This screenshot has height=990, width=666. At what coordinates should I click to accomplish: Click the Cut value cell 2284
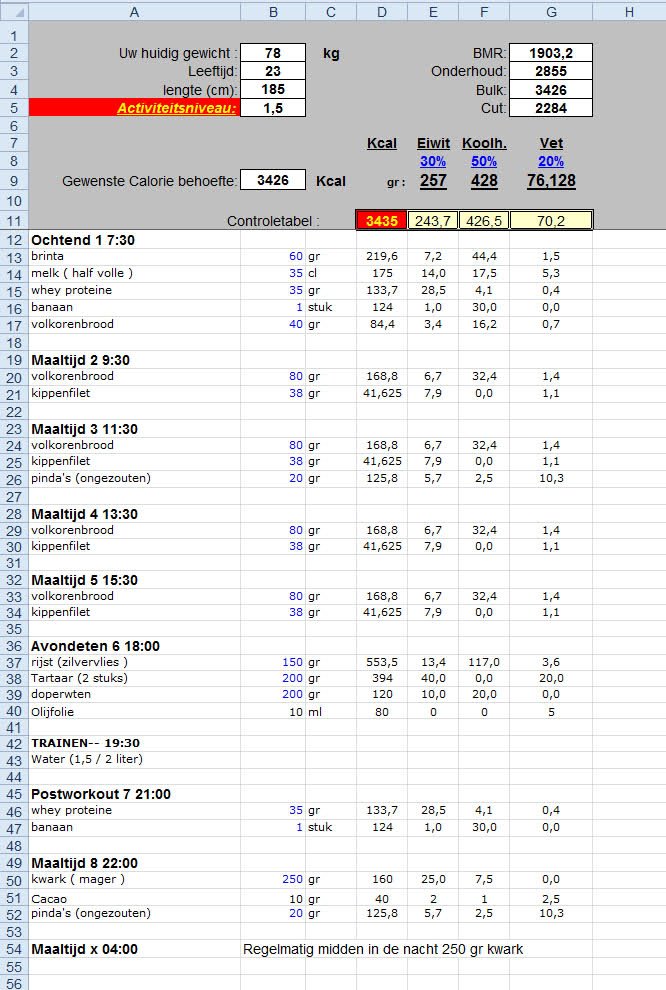[x=551, y=108]
